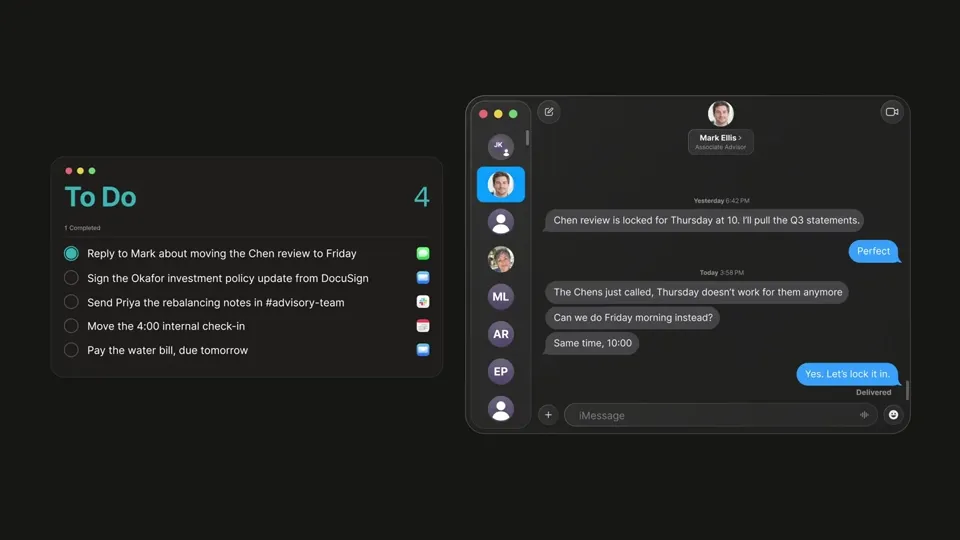Click 'Sign the Okafor investment policy' task text
The image size is (960, 540).
[228, 278]
